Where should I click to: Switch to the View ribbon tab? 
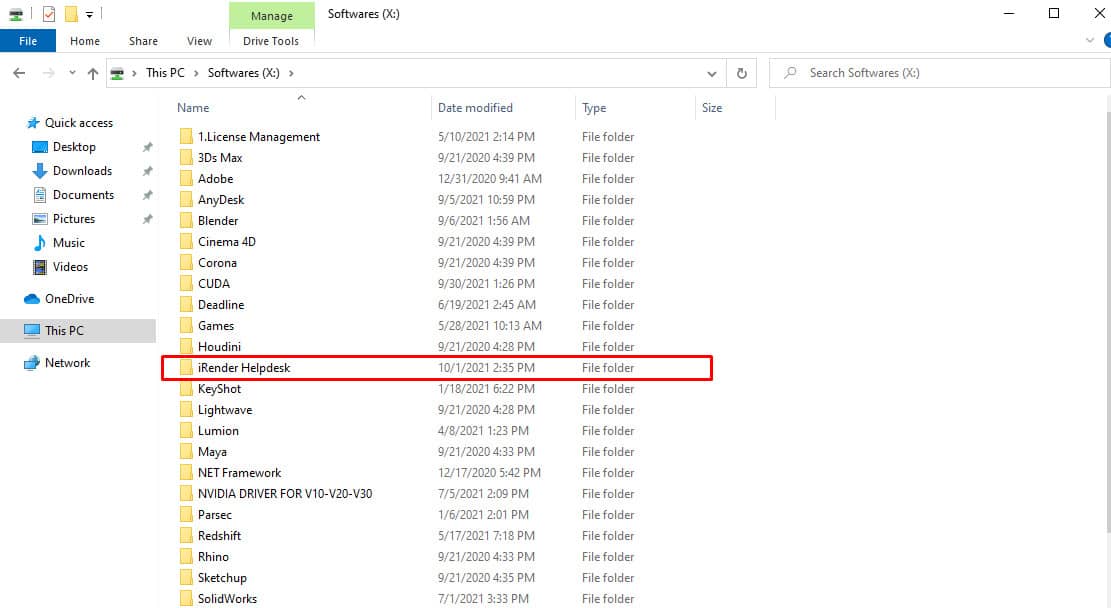pos(199,41)
